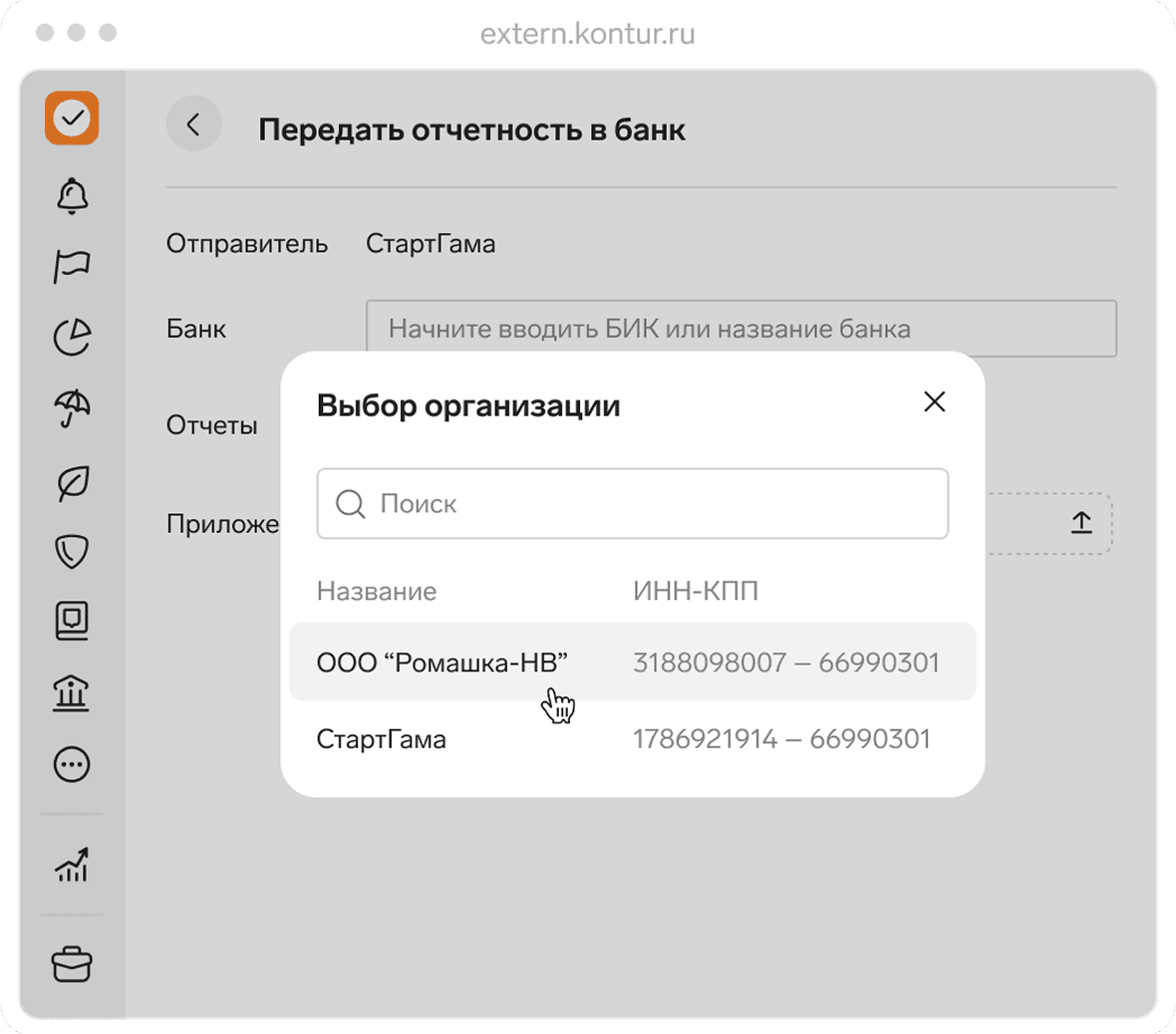
Task: Open reports via the pie chart icon
Action: (x=71, y=337)
